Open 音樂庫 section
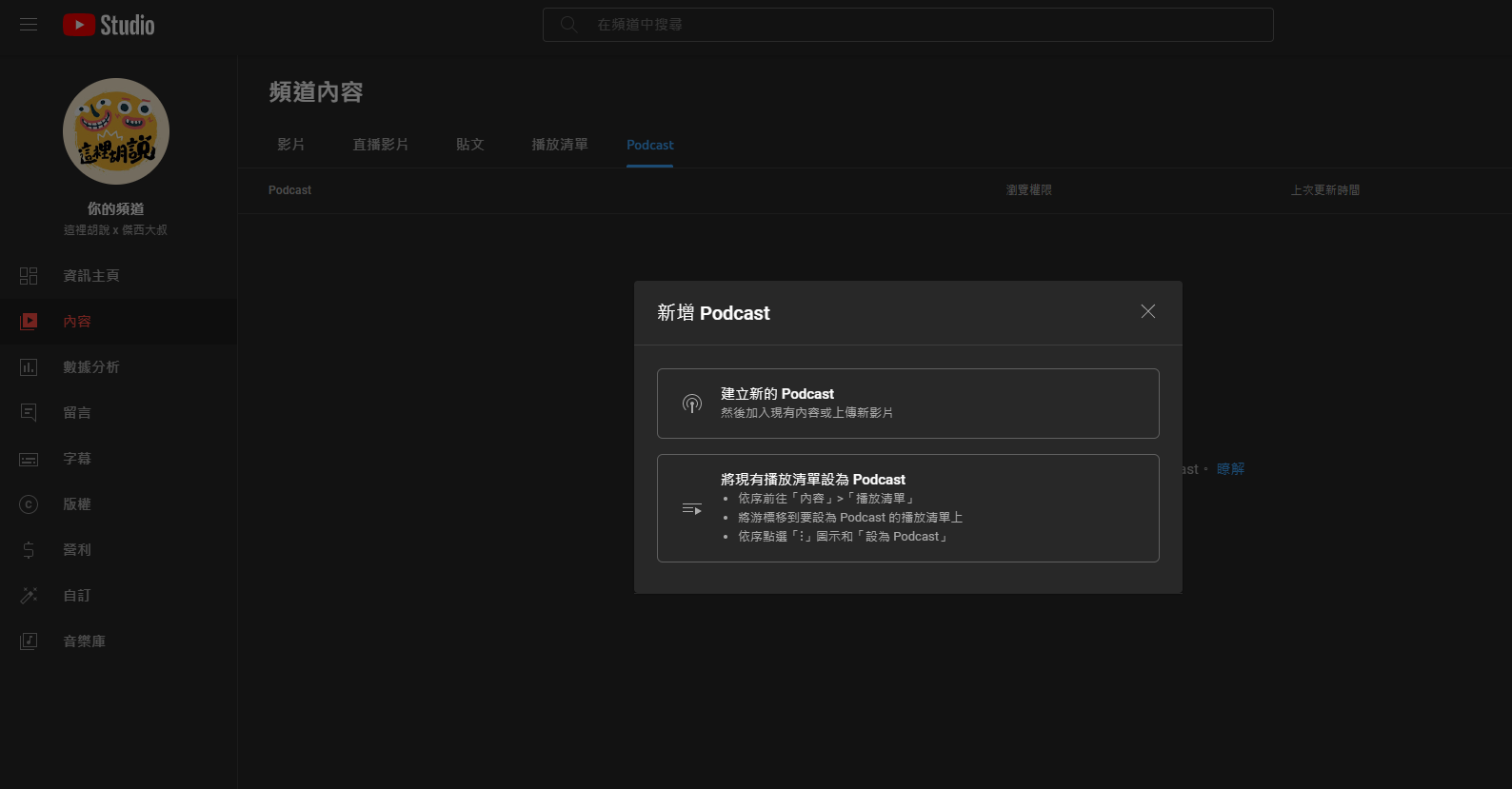Image resolution: width=1512 pixels, height=789 pixels. [x=118, y=641]
